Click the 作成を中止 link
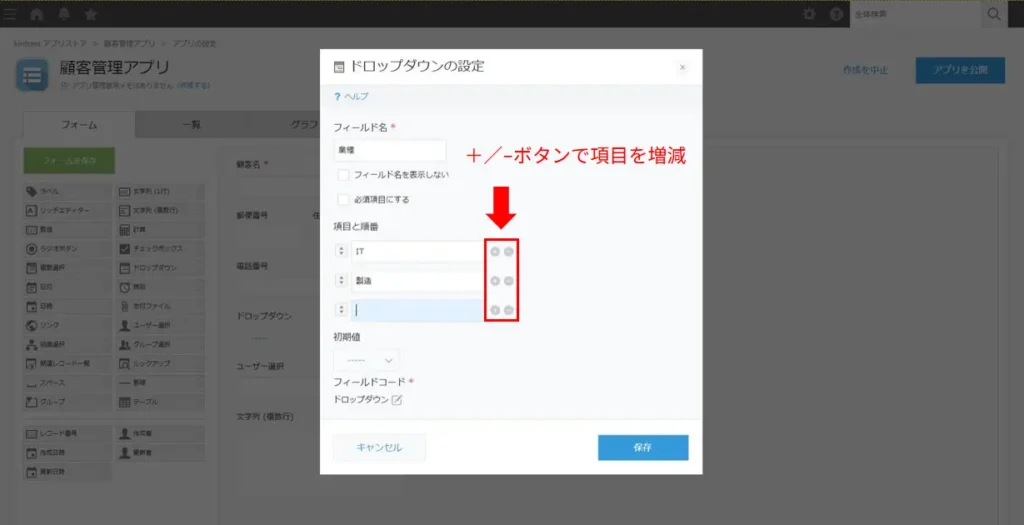Image resolution: width=1024 pixels, height=525 pixels. click(865, 71)
